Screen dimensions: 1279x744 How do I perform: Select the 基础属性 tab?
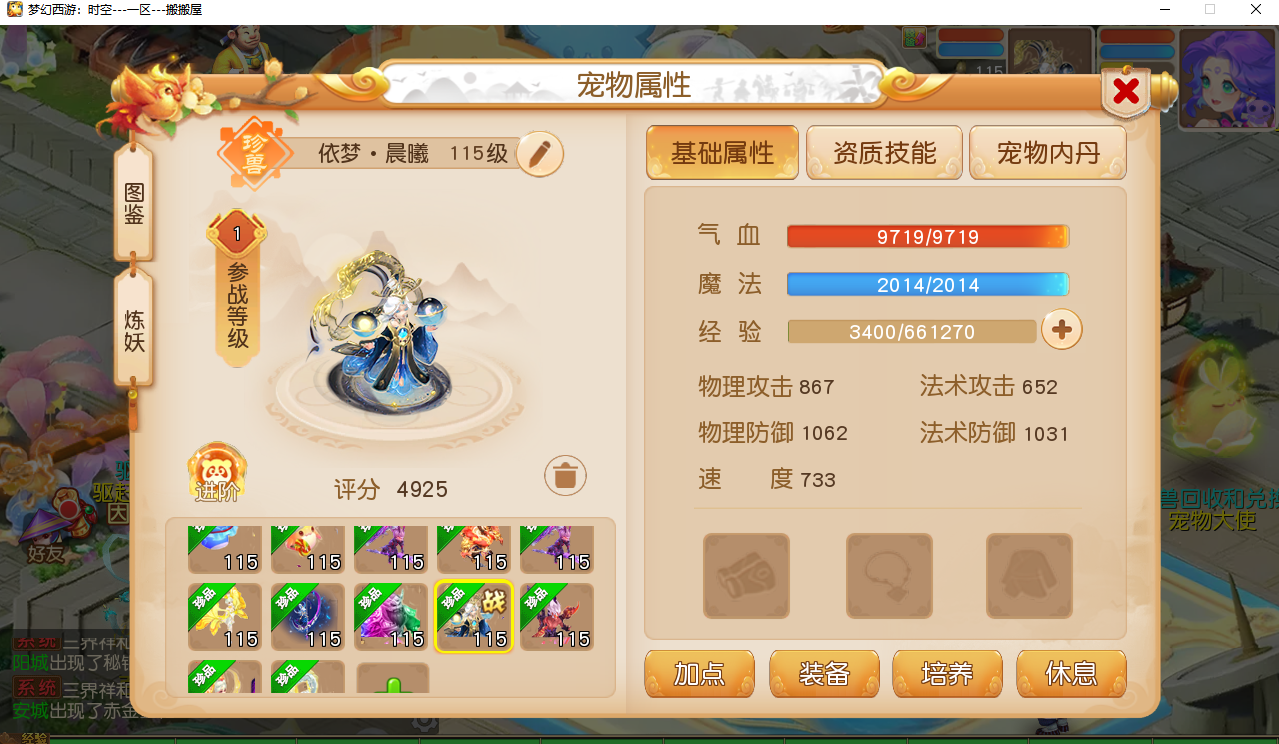tap(722, 153)
